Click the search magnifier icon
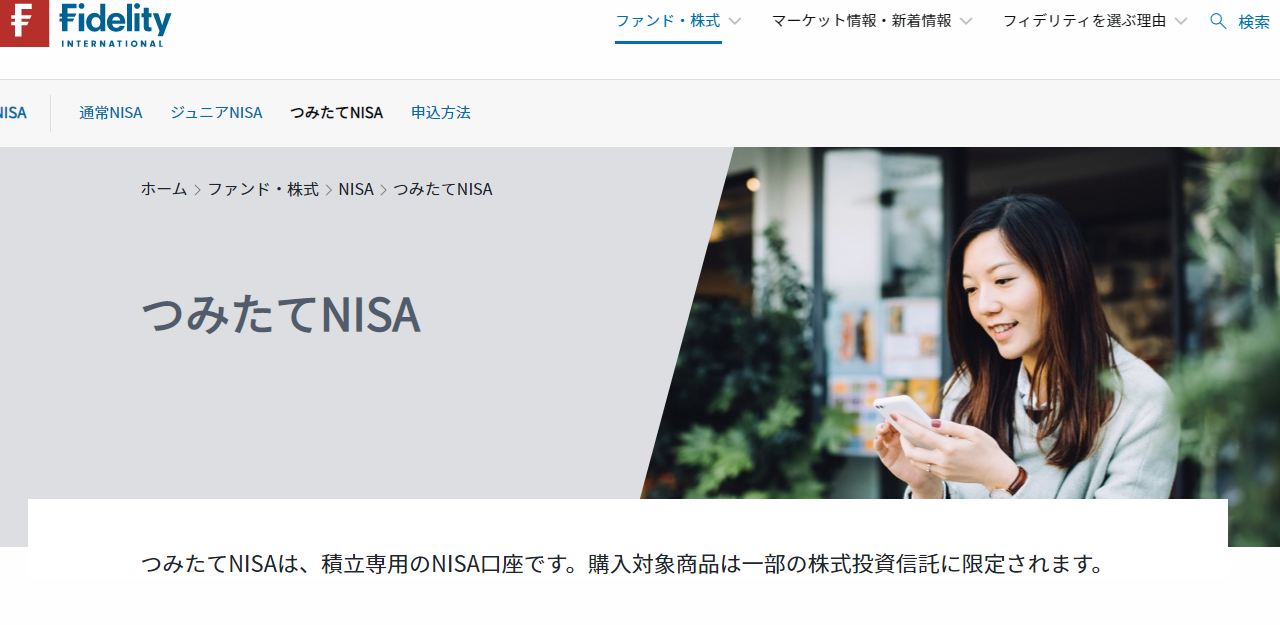The width and height of the screenshot is (1280, 625). pos(1218,21)
